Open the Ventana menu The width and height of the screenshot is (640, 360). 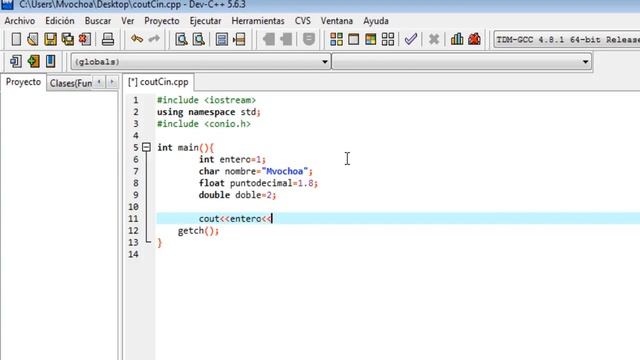337,21
